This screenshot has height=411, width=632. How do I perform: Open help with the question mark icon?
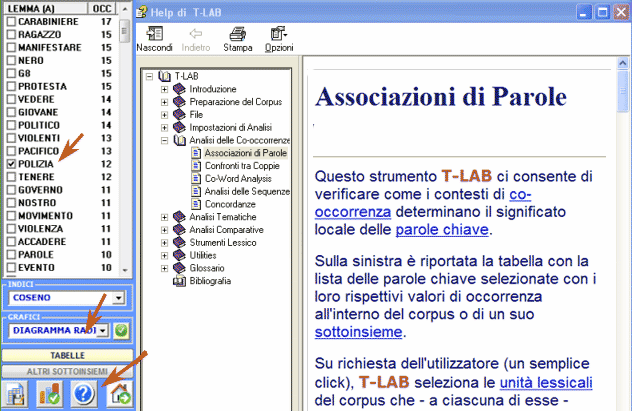point(84,393)
